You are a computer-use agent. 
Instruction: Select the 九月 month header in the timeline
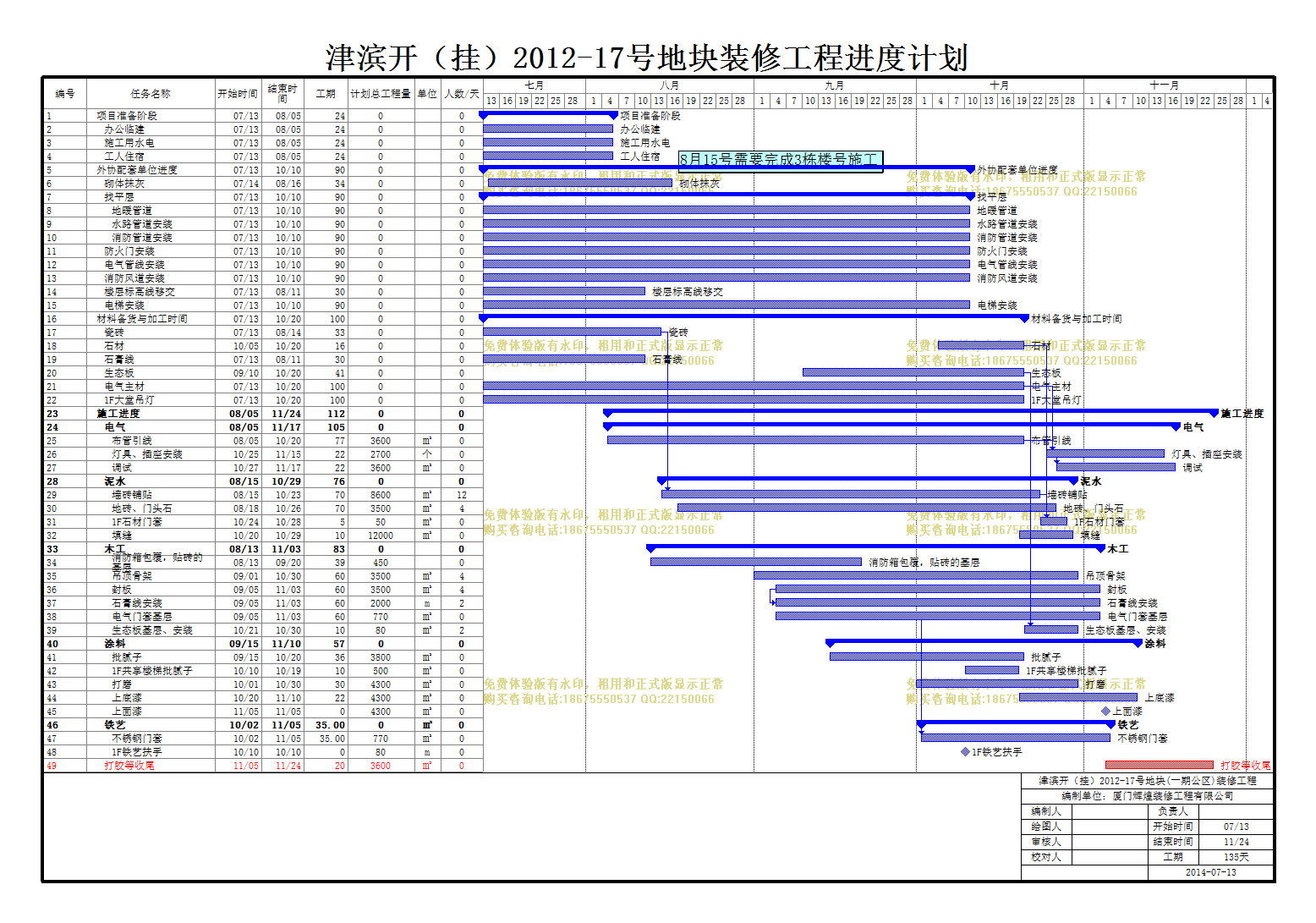point(835,85)
